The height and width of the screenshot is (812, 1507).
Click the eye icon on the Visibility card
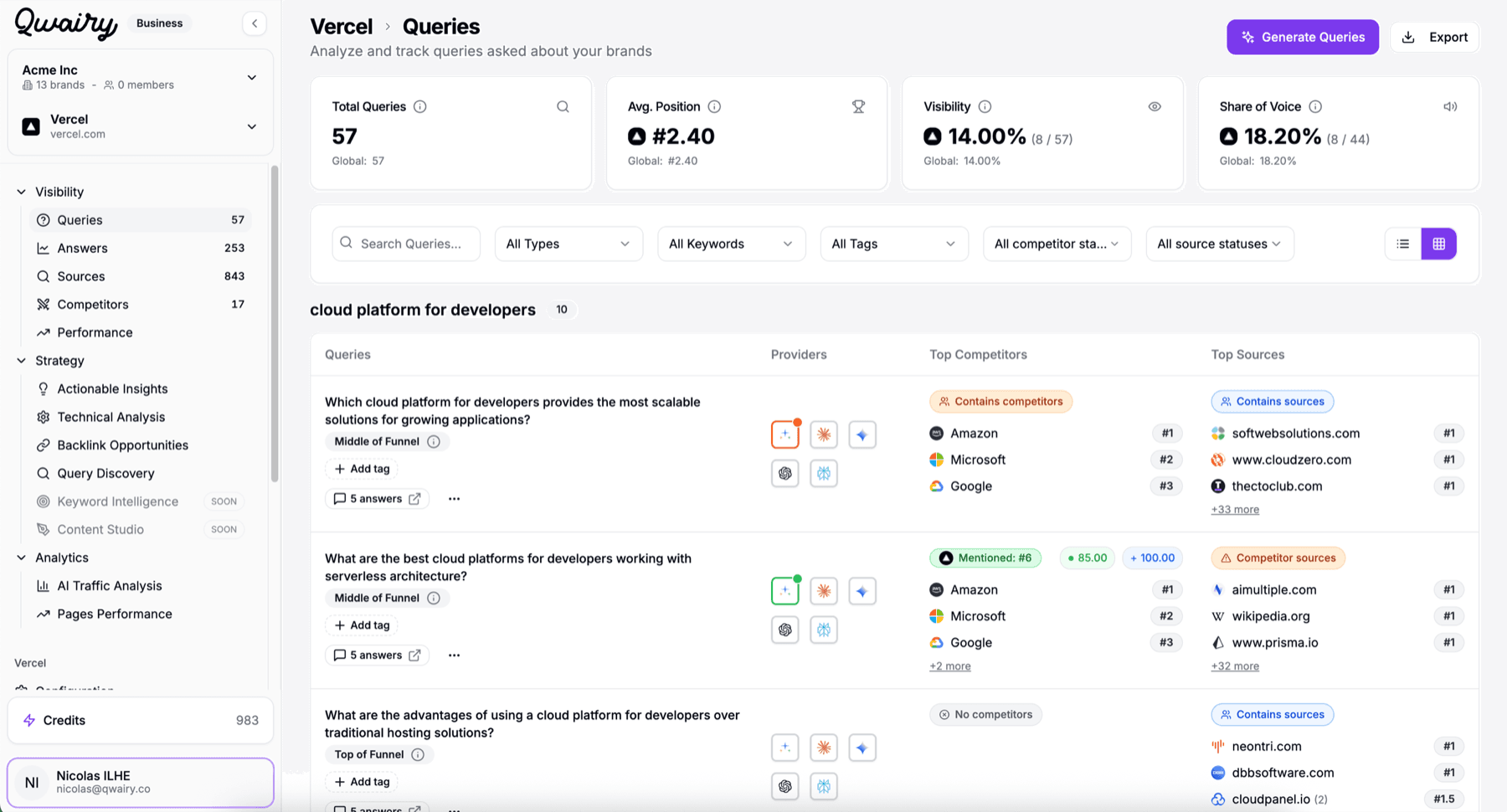pos(1155,106)
